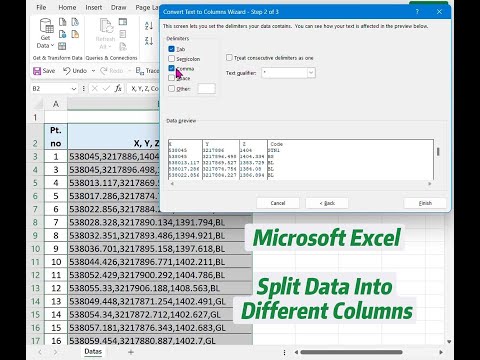Select the Datas sheet tab

tap(93, 351)
